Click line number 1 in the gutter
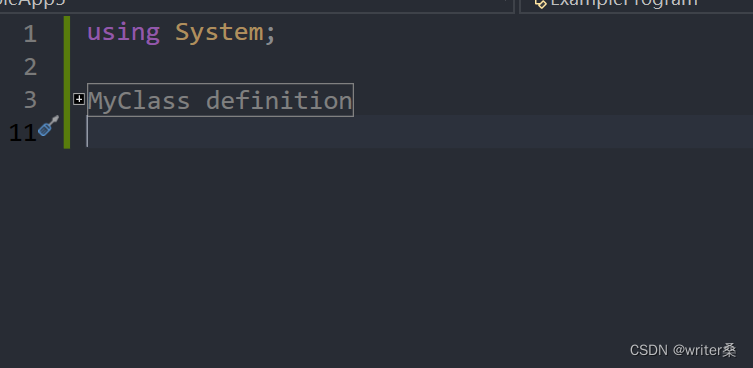 (30, 34)
